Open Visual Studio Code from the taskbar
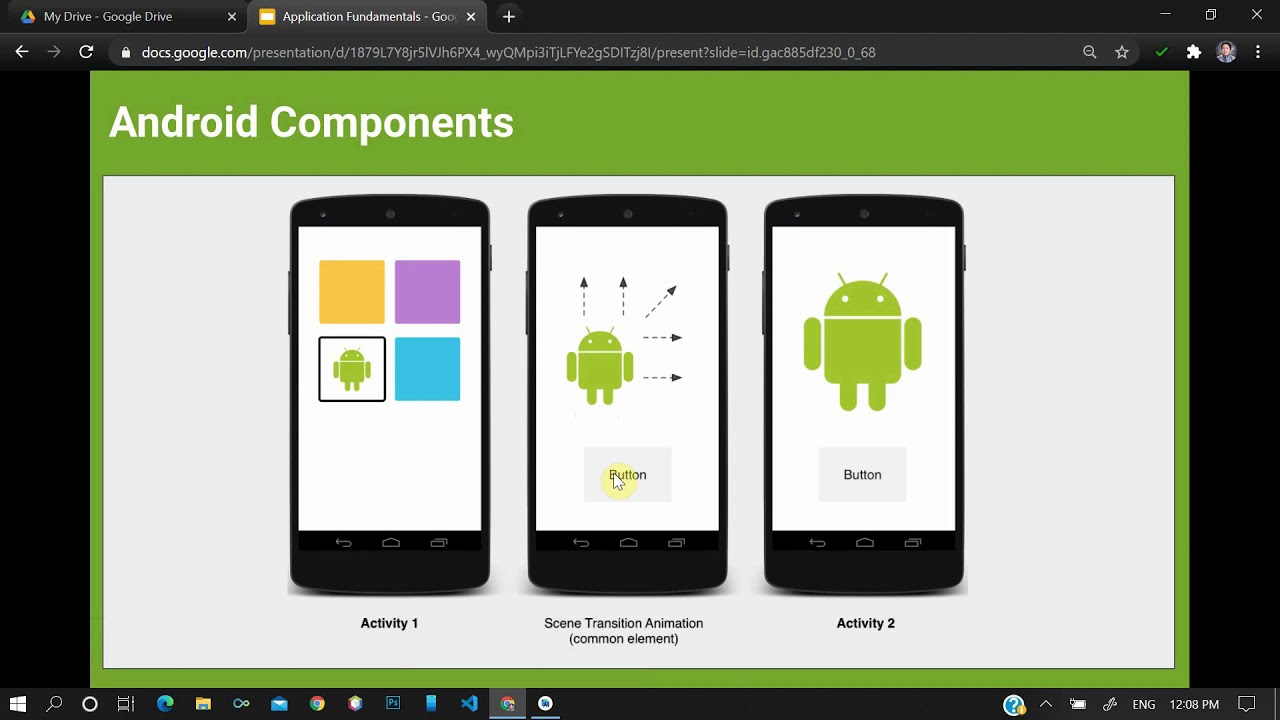 pos(469,704)
